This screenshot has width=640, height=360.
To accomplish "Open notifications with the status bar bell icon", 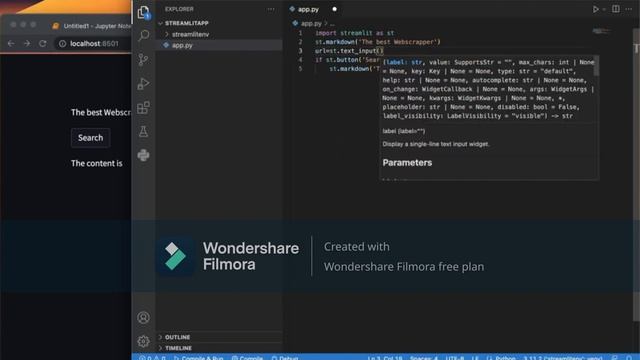I will tap(629, 358).
